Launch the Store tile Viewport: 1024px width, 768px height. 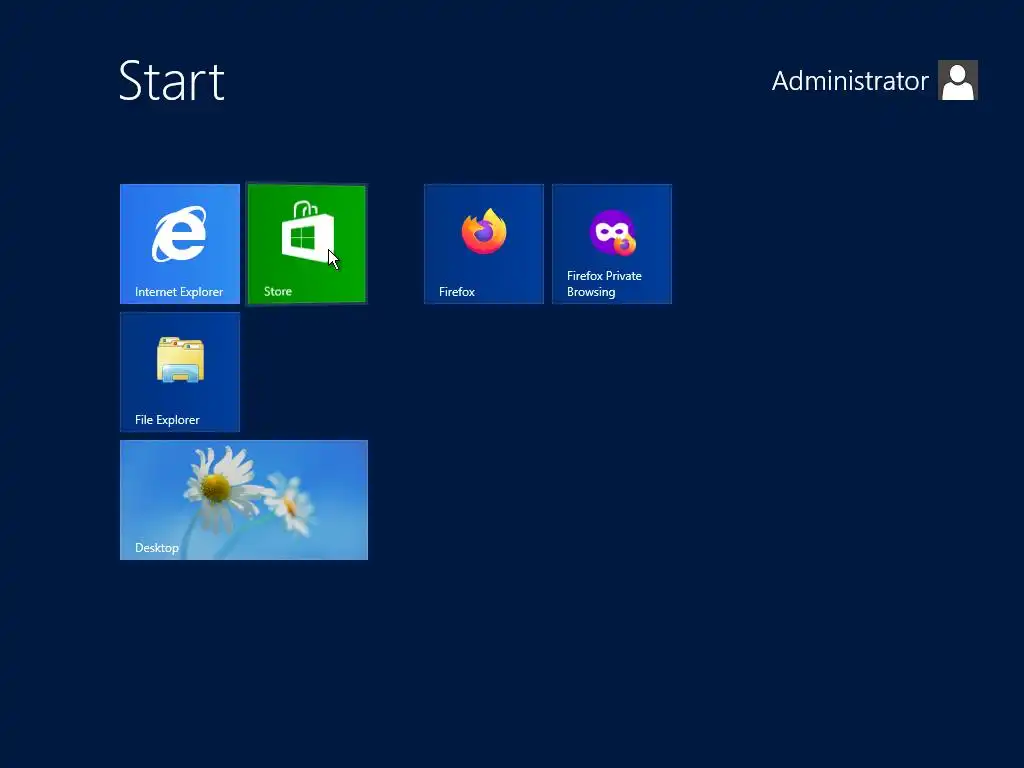point(307,244)
